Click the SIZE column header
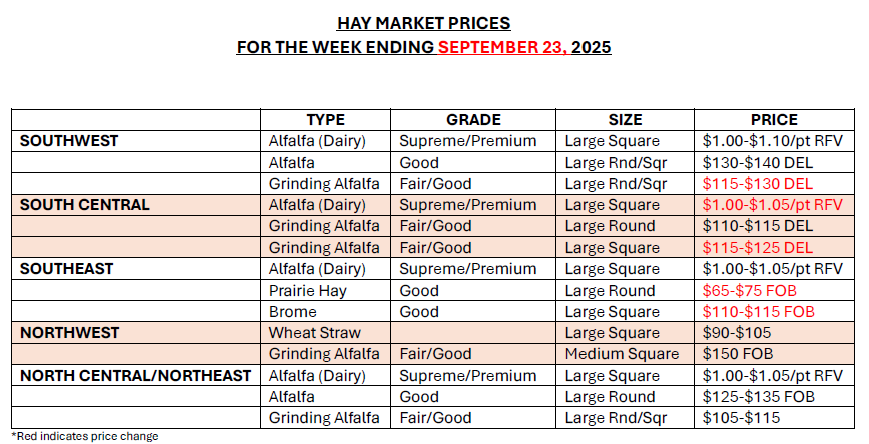869x444 pixels. click(x=625, y=120)
